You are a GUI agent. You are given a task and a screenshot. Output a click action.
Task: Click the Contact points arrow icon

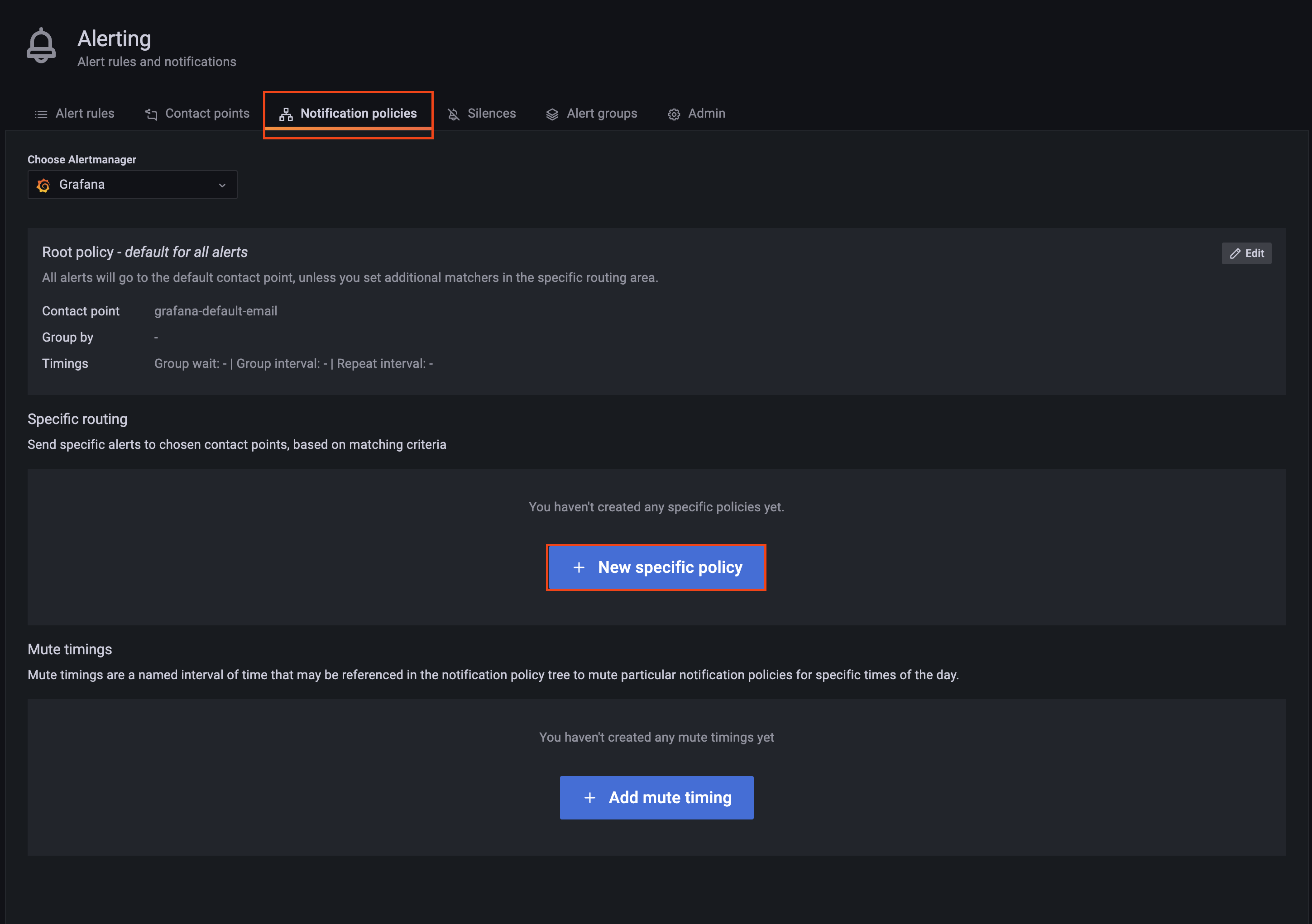tap(151, 114)
